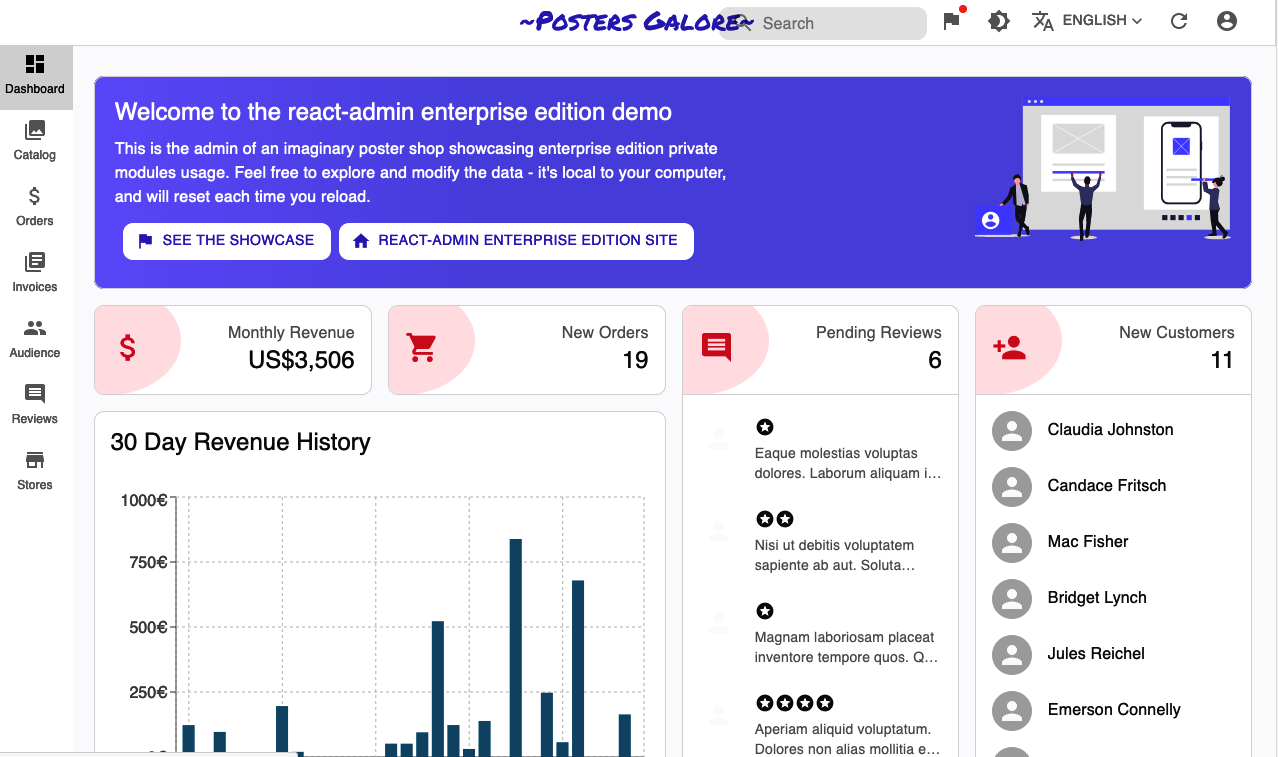This screenshot has height=757, width=1278.
Task: Click the Catalog image icon
Action: coord(35,130)
